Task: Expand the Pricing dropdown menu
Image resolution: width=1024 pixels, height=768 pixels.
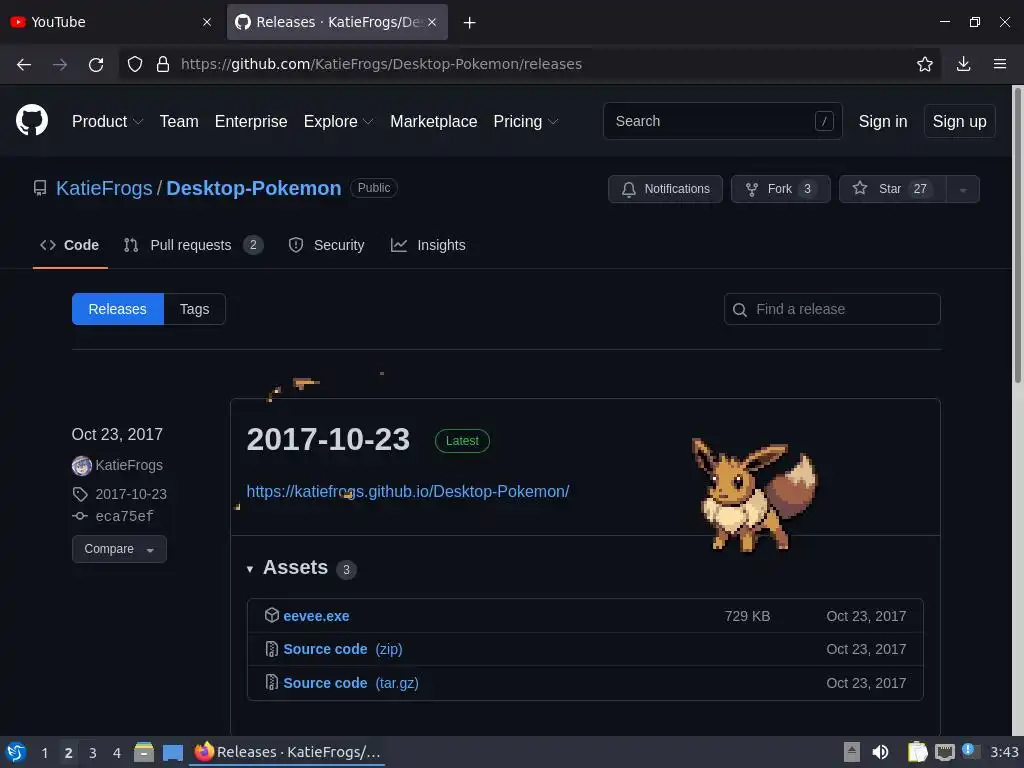Action: tap(526, 121)
